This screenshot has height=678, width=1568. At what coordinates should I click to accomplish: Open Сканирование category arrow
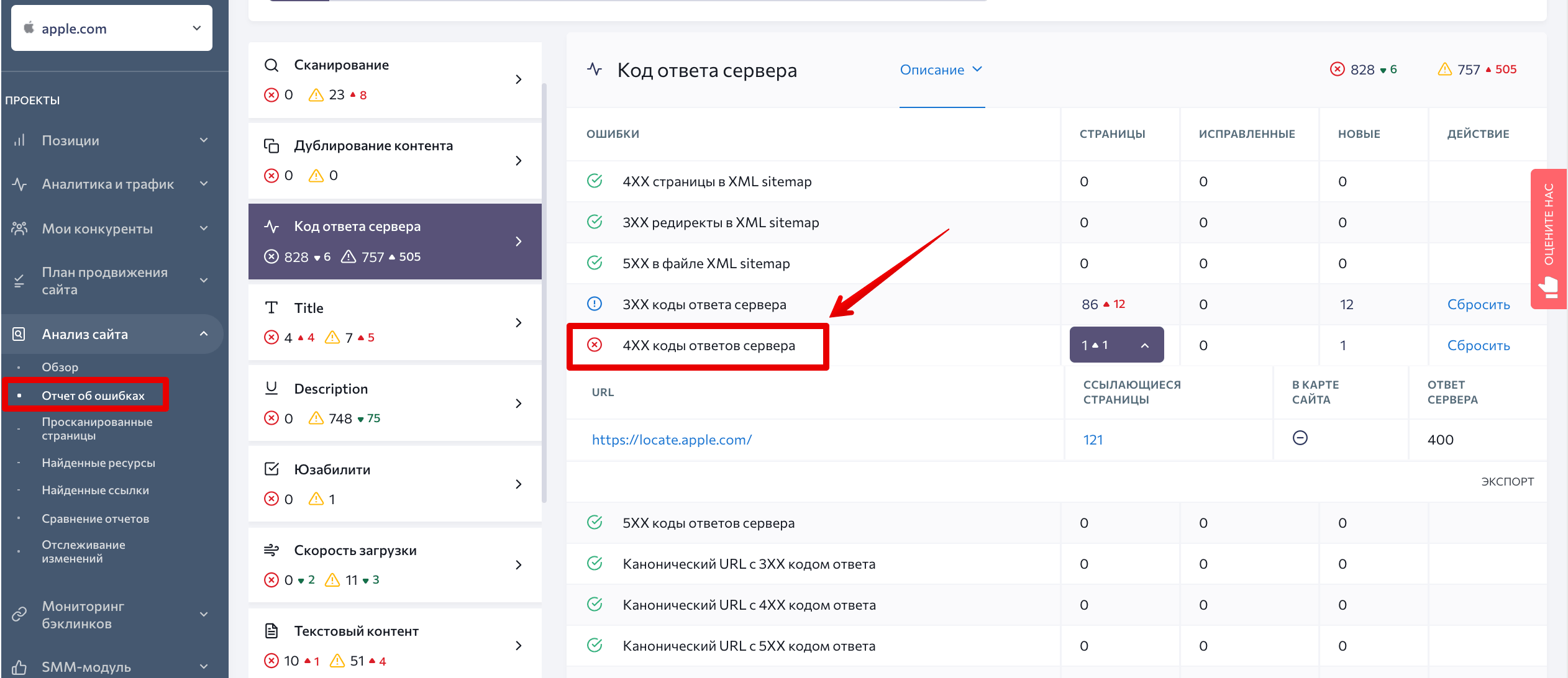pos(519,79)
